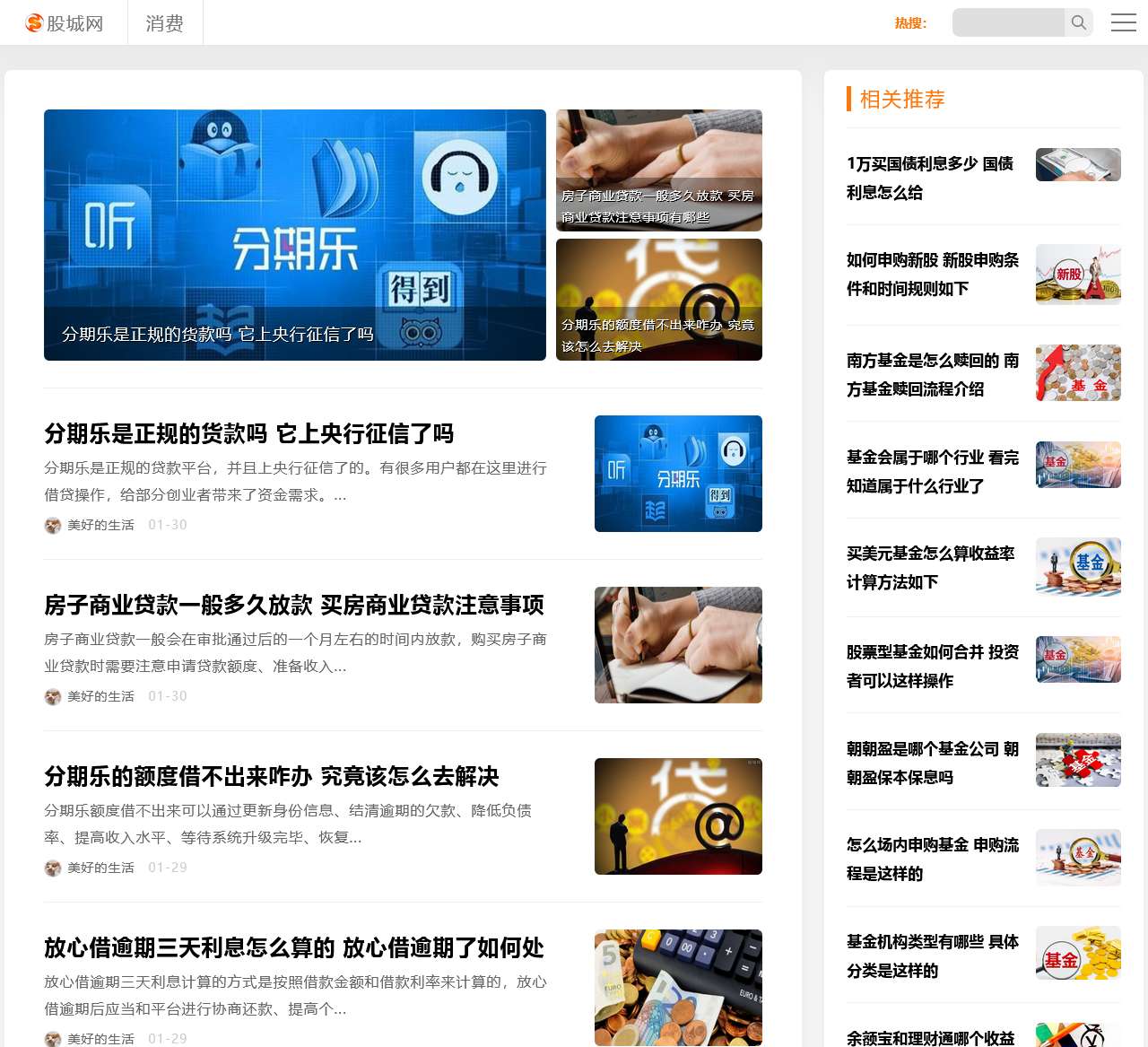Open article 分期乐的额度借不出来咋办 headline
1148x1047 pixels.
(x=272, y=777)
